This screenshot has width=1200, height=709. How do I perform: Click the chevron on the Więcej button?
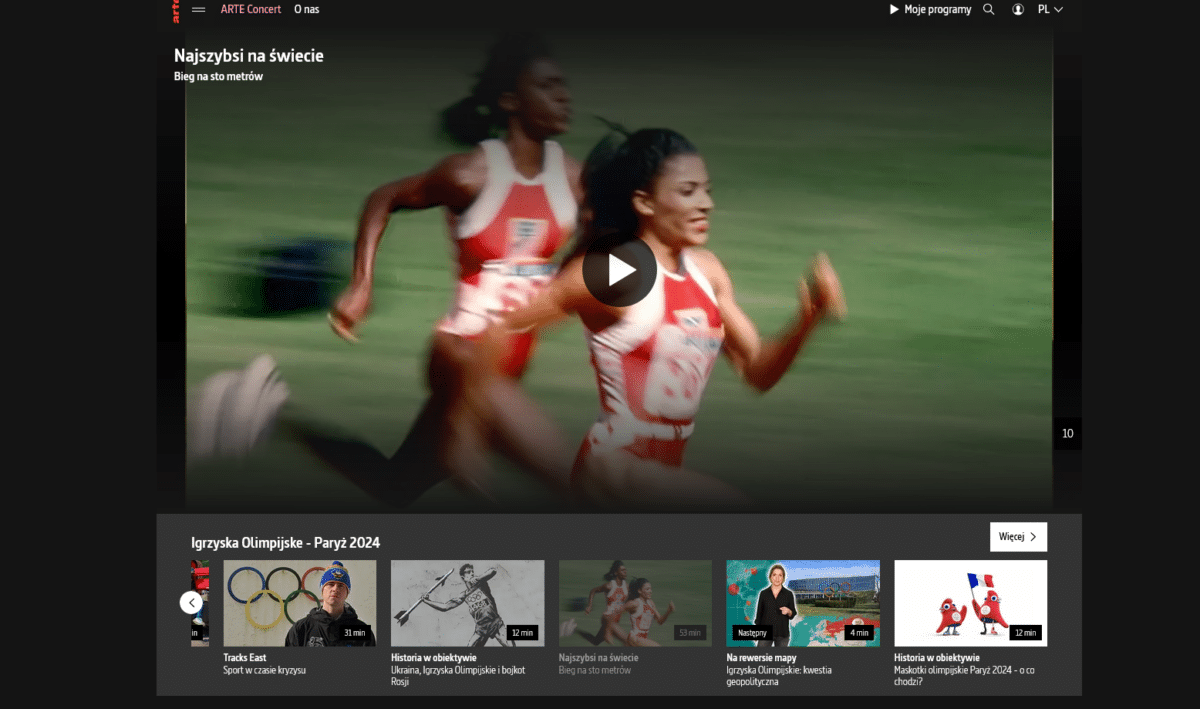1035,537
